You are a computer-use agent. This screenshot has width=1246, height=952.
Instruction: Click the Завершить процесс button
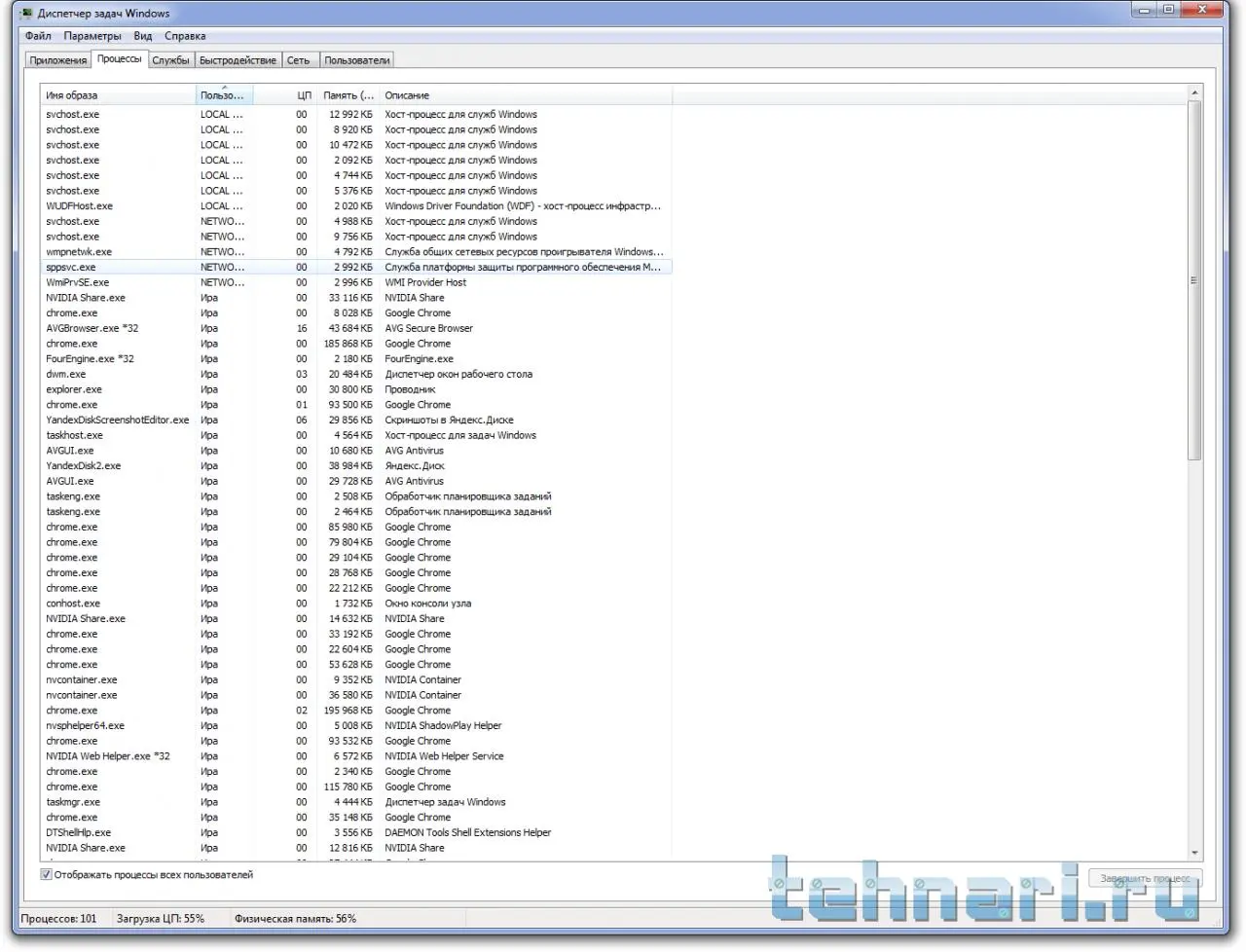(1145, 878)
